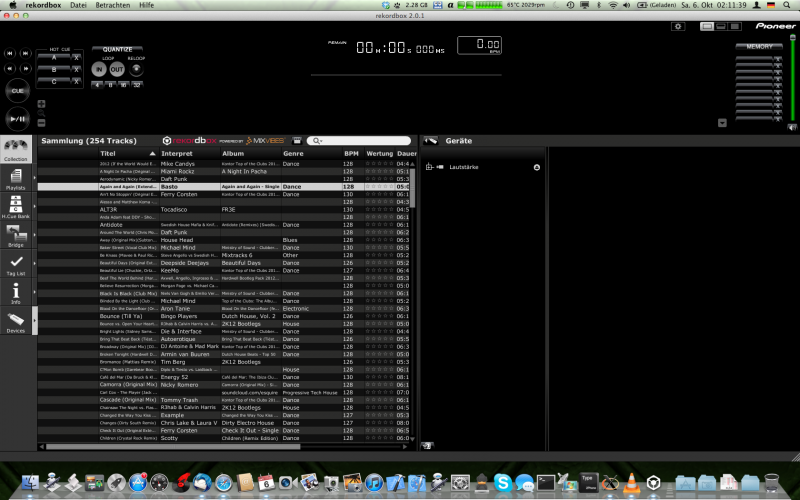This screenshot has height=500, width=800.
Task: Set 16-beat auto loop
Action: click(x=123, y=85)
